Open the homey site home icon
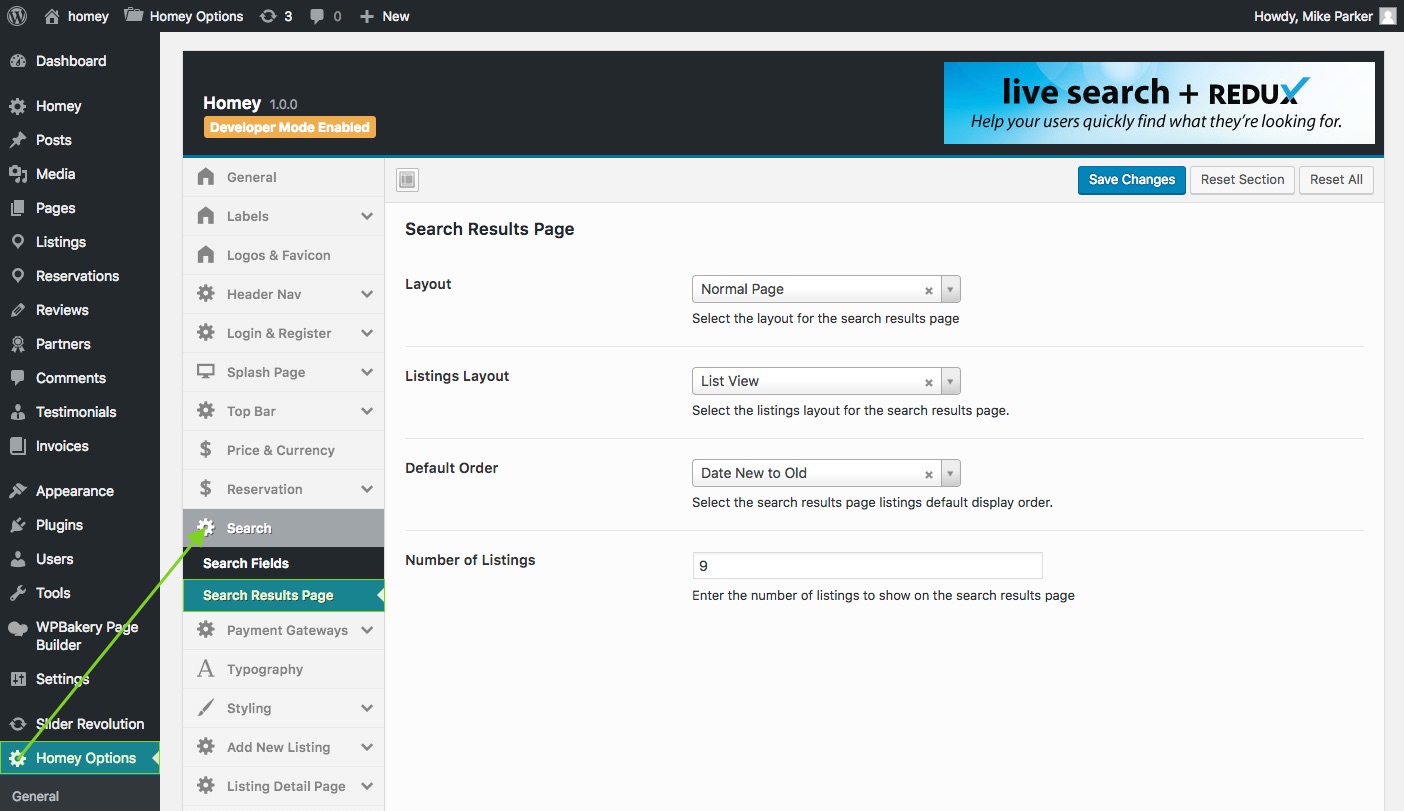This screenshot has width=1404, height=811. (x=52, y=16)
